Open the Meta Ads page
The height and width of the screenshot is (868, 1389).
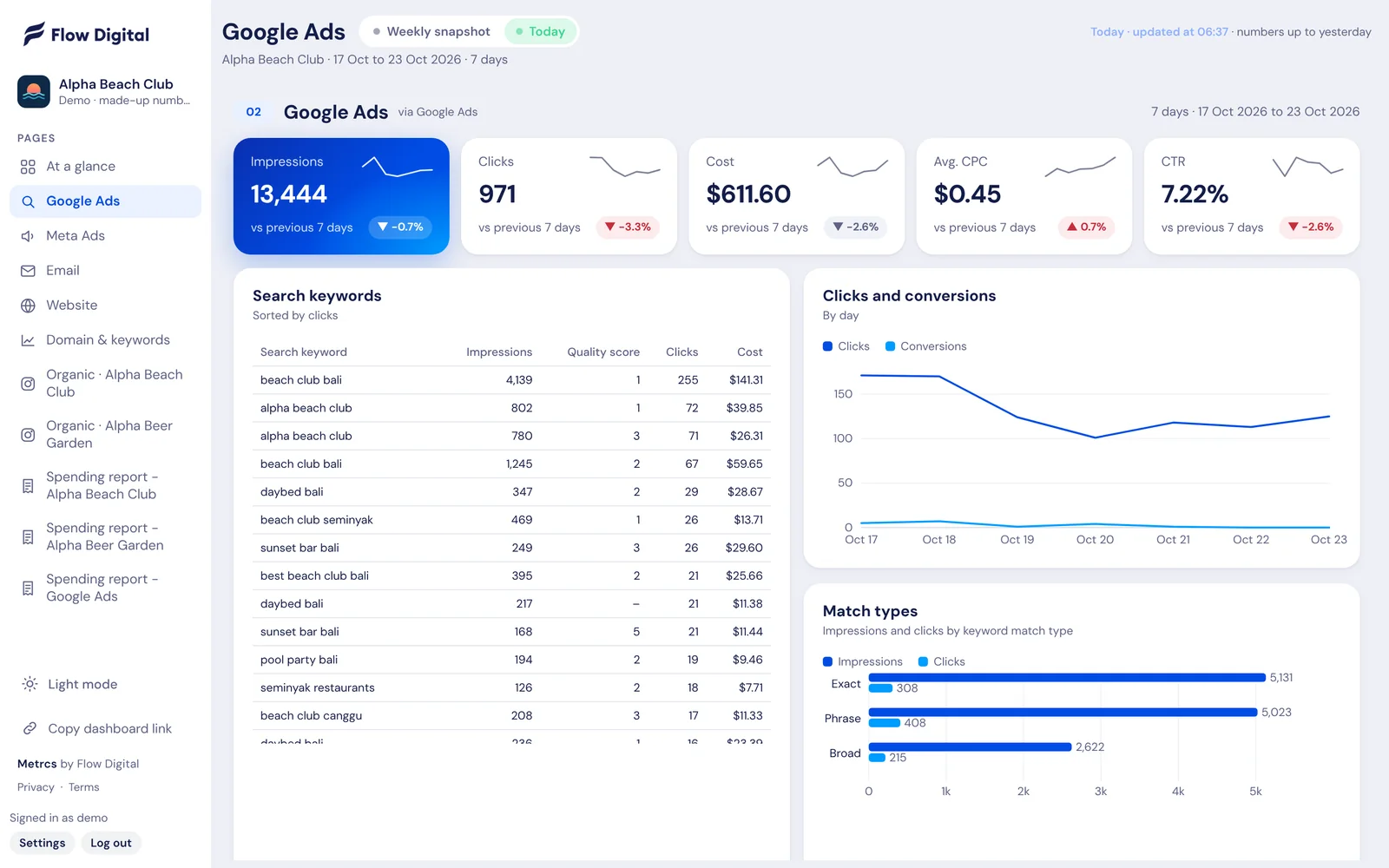(x=105, y=236)
